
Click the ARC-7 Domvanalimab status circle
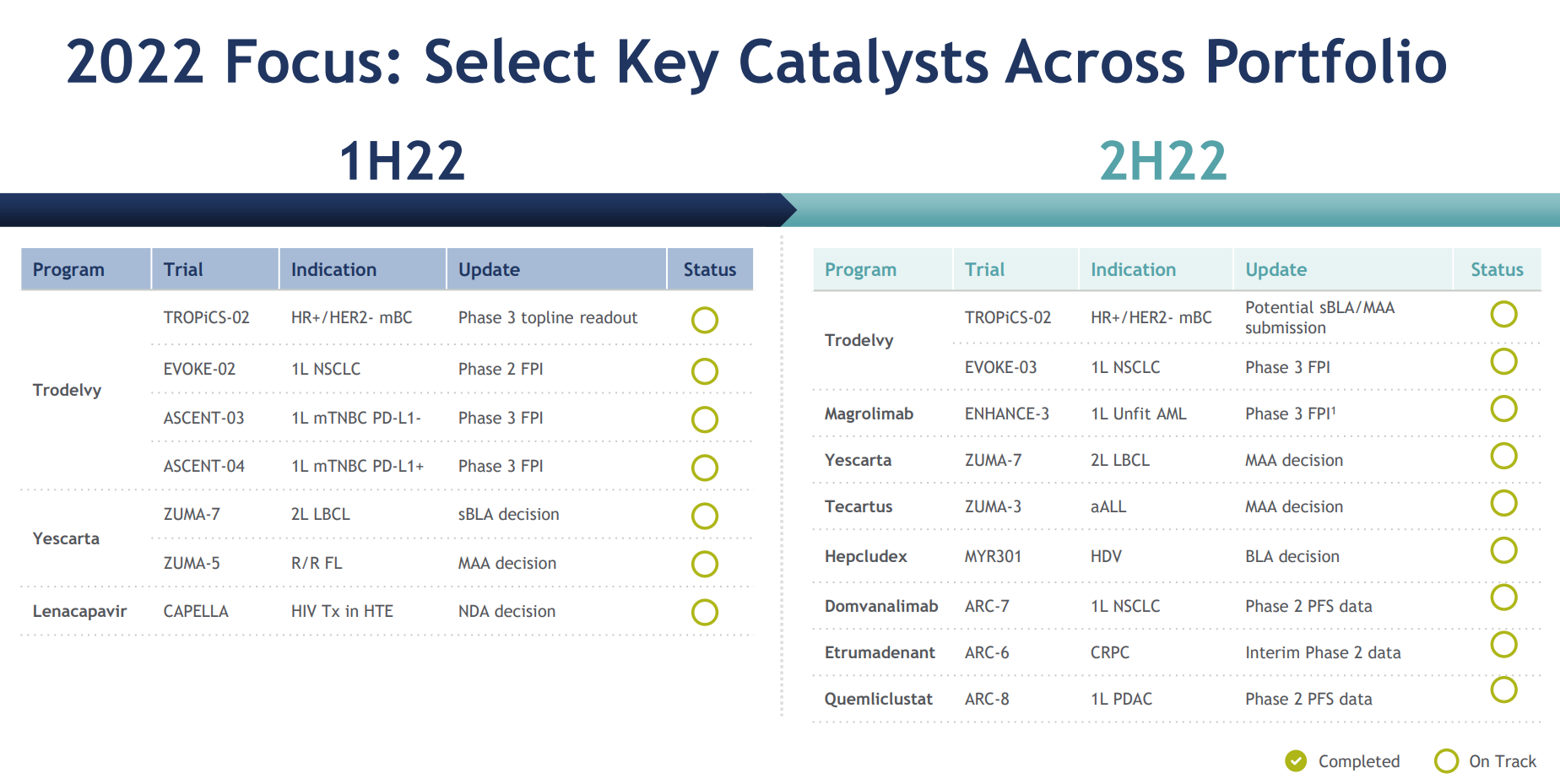(x=1503, y=597)
